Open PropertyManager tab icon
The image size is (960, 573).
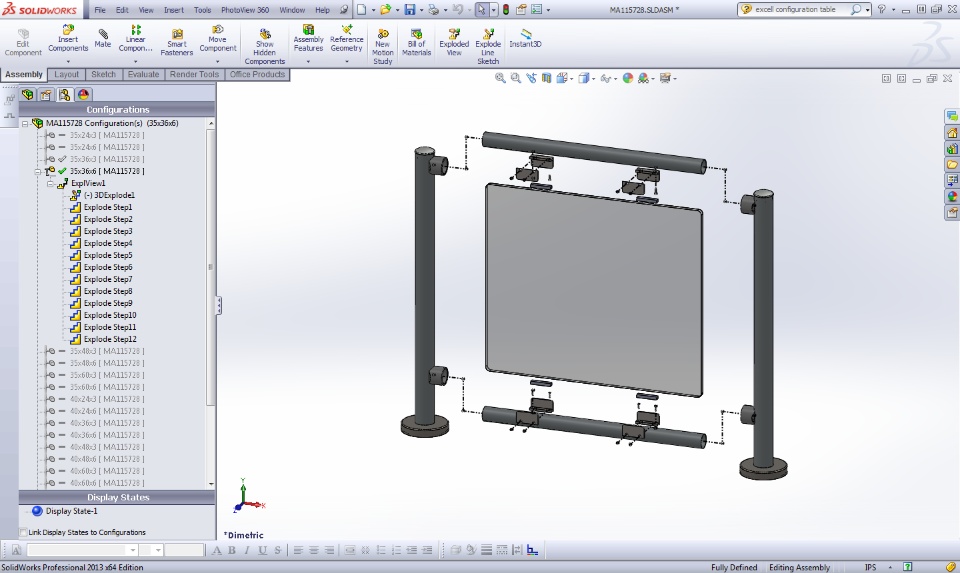(x=46, y=94)
